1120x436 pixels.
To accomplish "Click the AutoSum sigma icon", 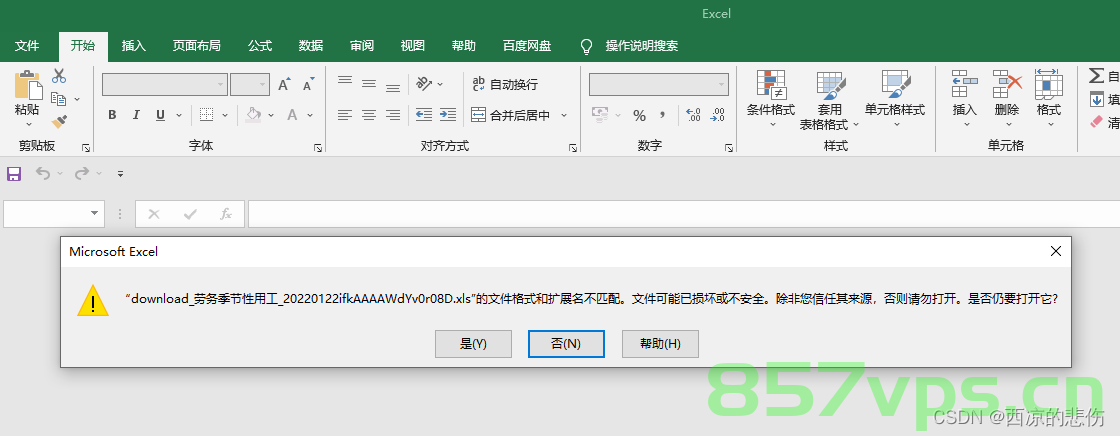I will 1096,76.
